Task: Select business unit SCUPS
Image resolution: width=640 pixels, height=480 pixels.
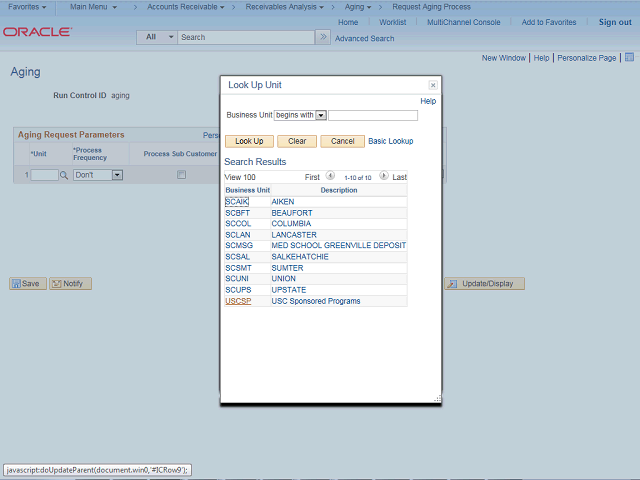Action: click(x=238, y=290)
